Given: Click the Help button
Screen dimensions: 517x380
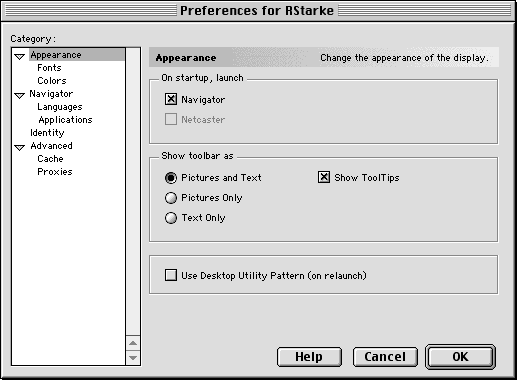Looking at the screenshot, I should click(309, 357).
